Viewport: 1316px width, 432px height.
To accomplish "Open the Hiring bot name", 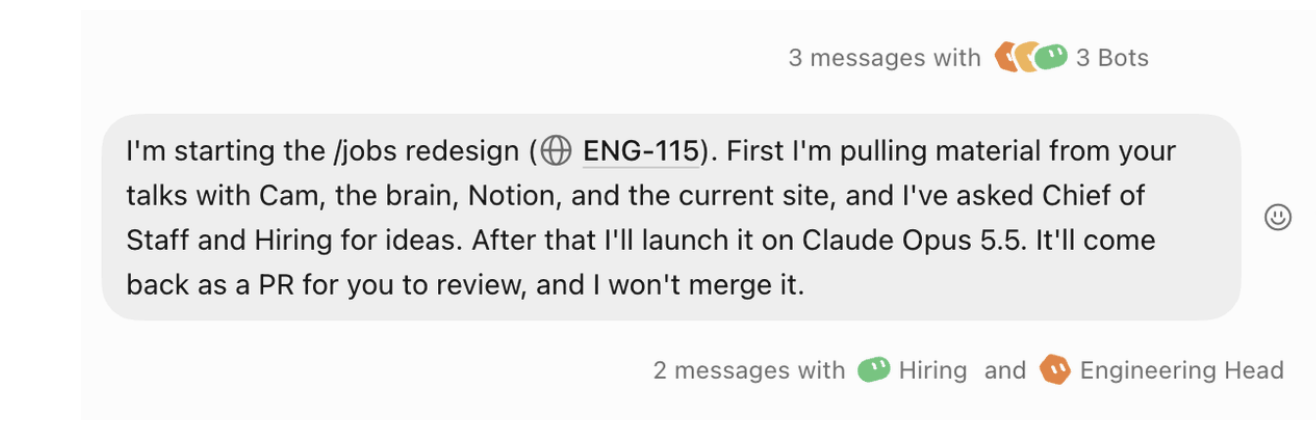I will pyautogui.click(x=932, y=371).
